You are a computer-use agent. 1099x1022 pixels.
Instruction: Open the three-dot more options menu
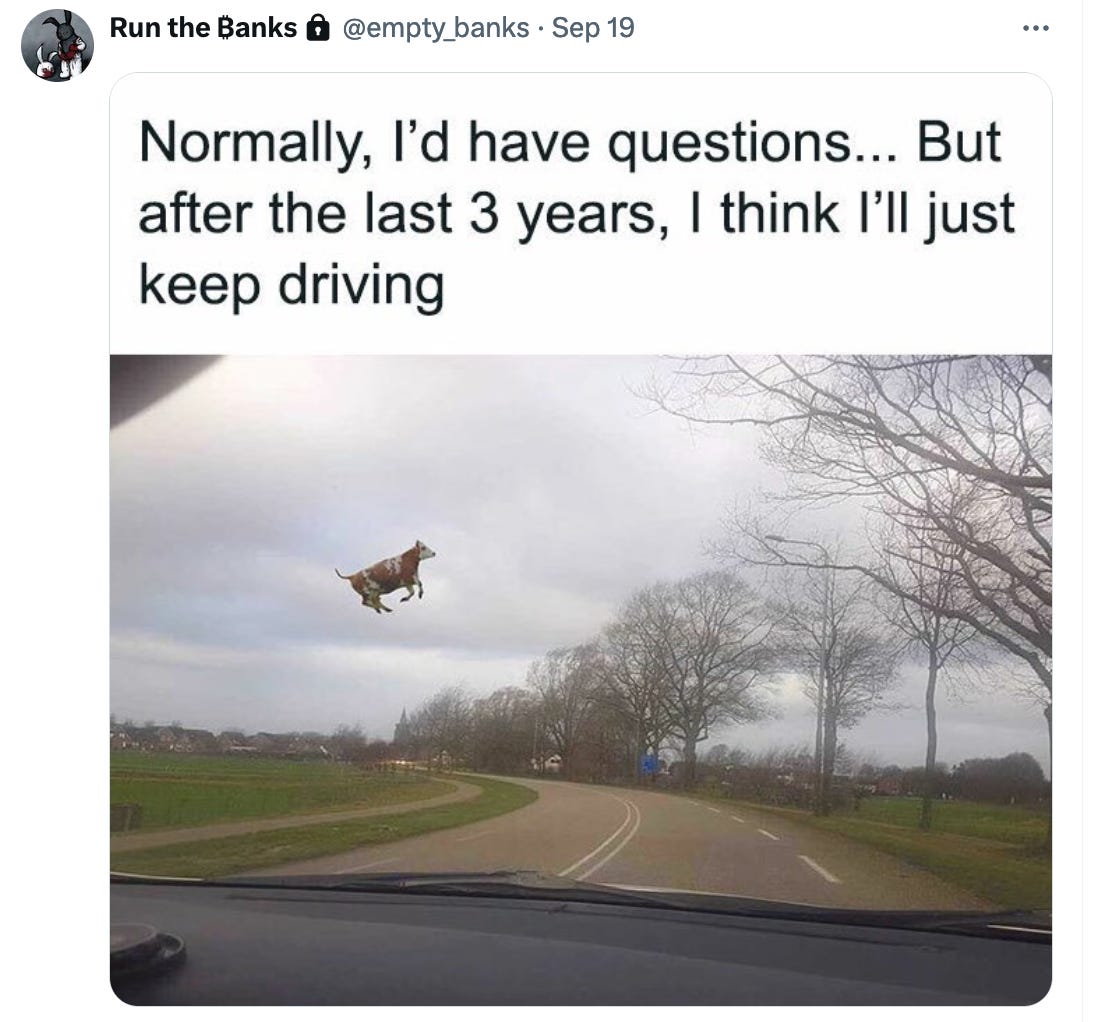pyautogui.click(x=1035, y=29)
